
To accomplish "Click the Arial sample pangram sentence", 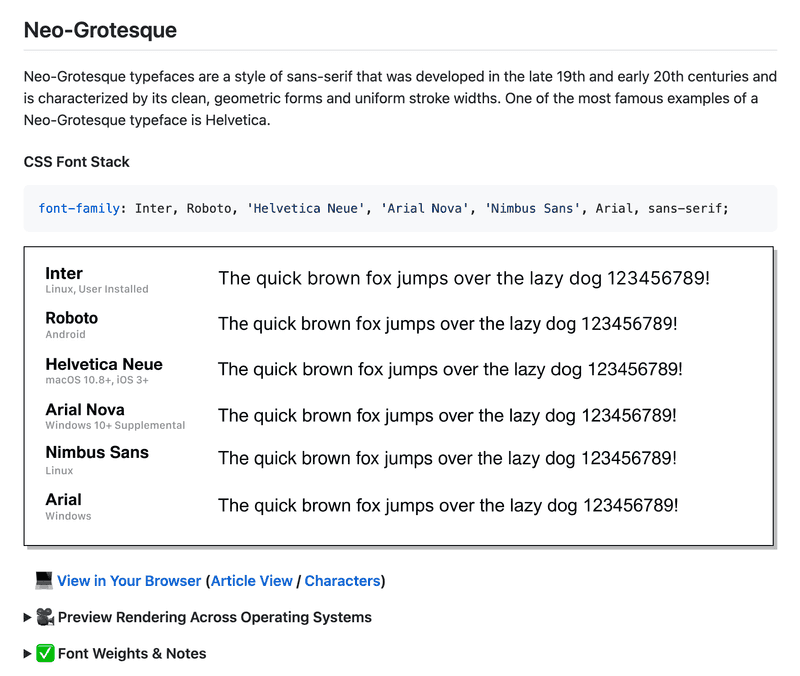I will [448, 506].
